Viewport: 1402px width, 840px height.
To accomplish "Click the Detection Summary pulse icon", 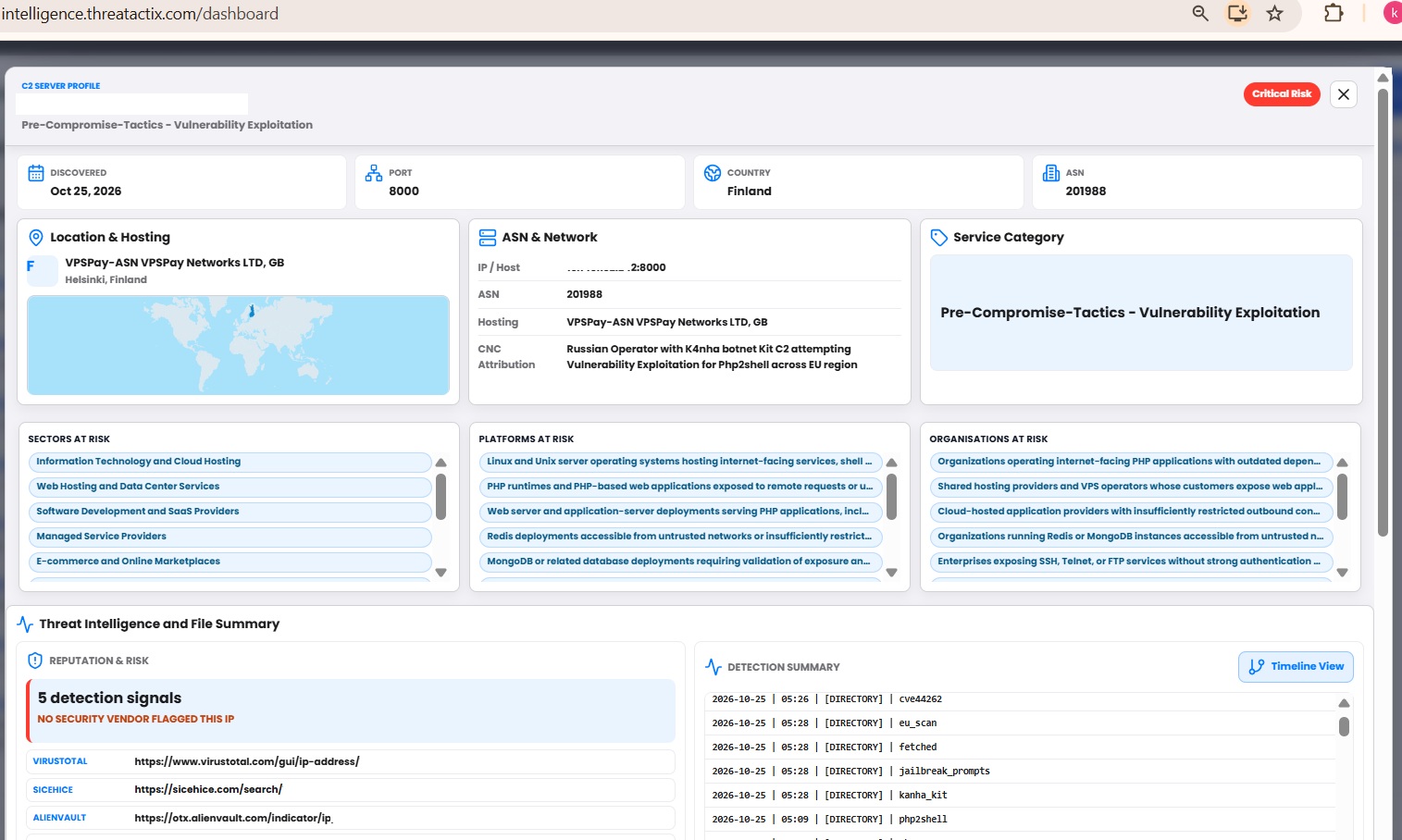I will click(713, 667).
